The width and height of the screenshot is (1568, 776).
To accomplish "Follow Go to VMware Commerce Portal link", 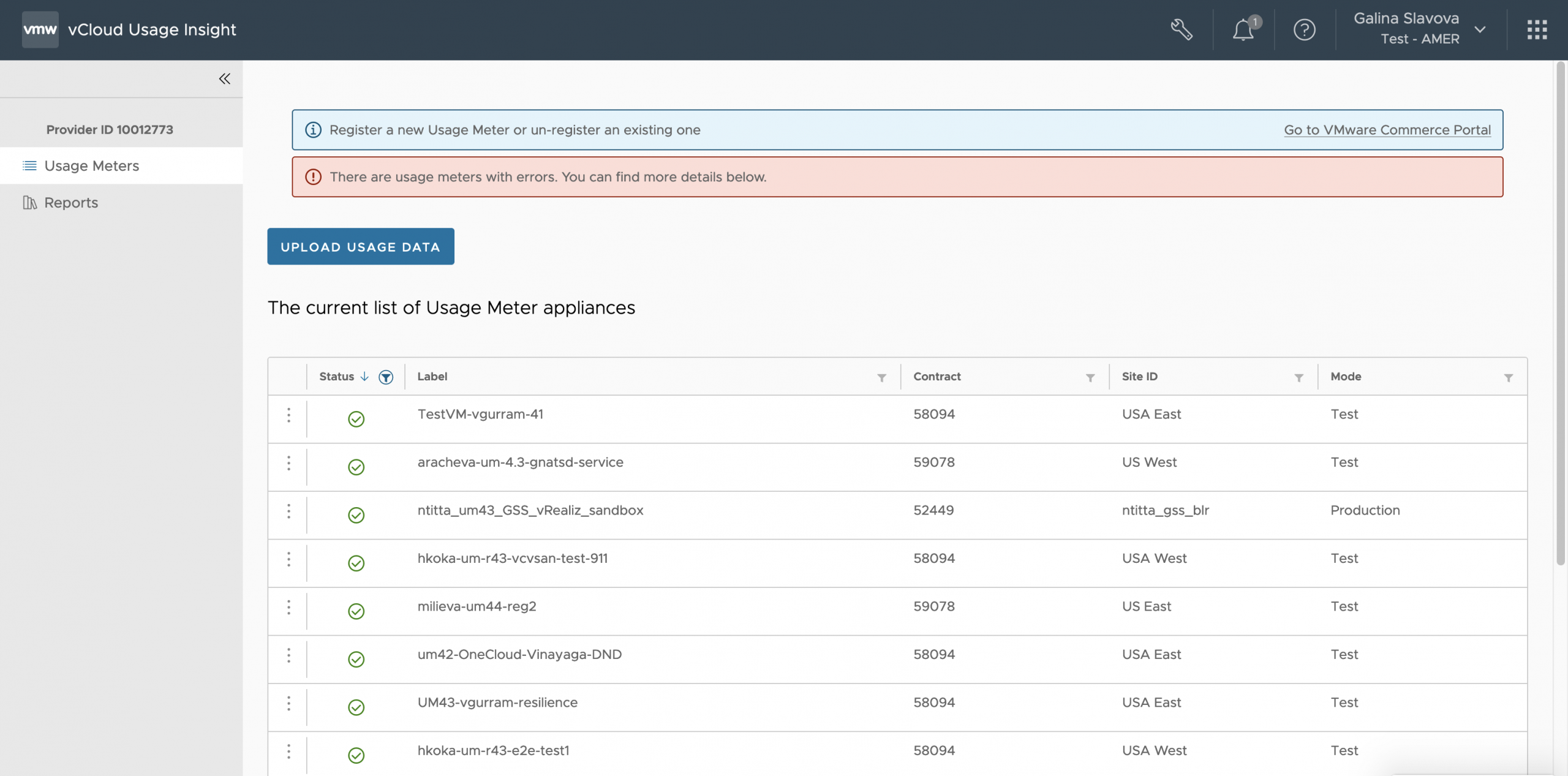I will pyautogui.click(x=1387, y=130).
